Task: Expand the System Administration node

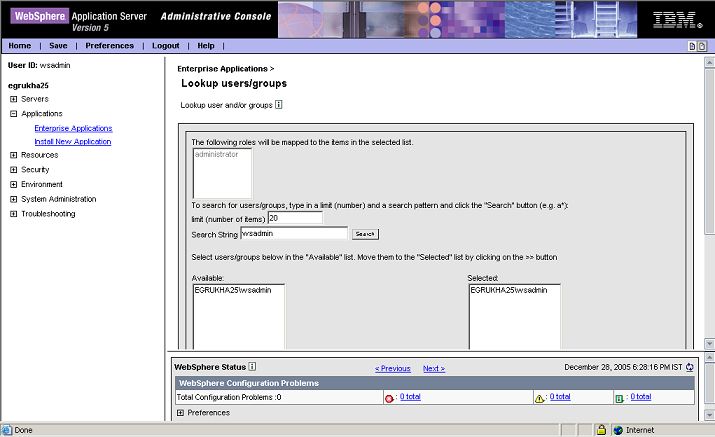Action: pyautogui.click(x=14, y=199)
